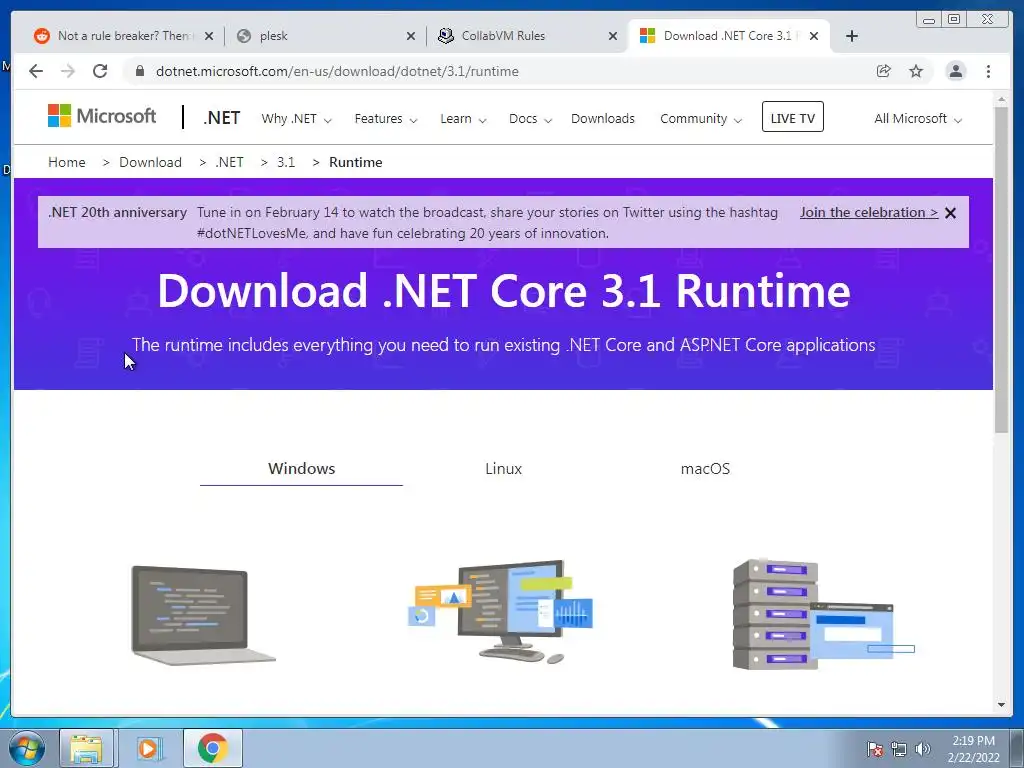The height and width of the screenshot is (768, 1024).
Task: Open the share this page icon
Action: coord(884,71)
